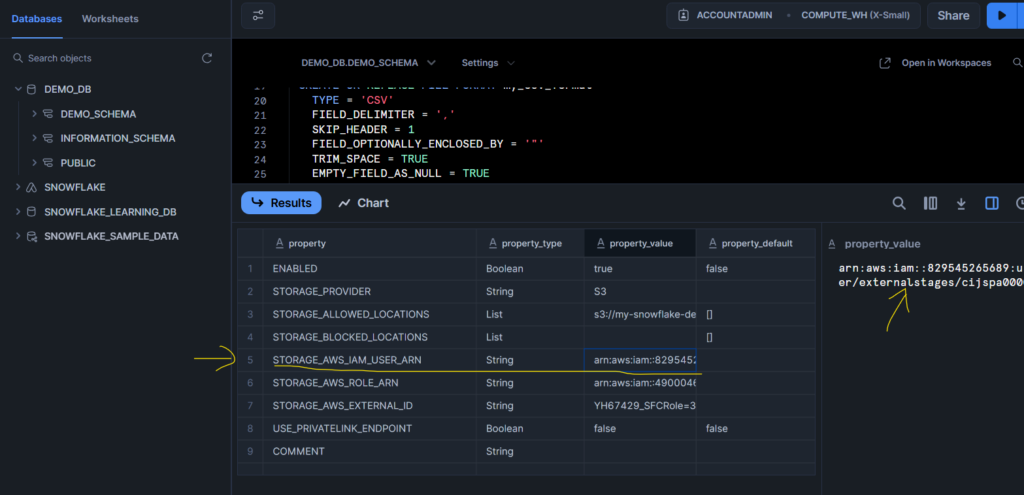Open the Settings dropdown
1024x495 pixels.
coord(488,63)
